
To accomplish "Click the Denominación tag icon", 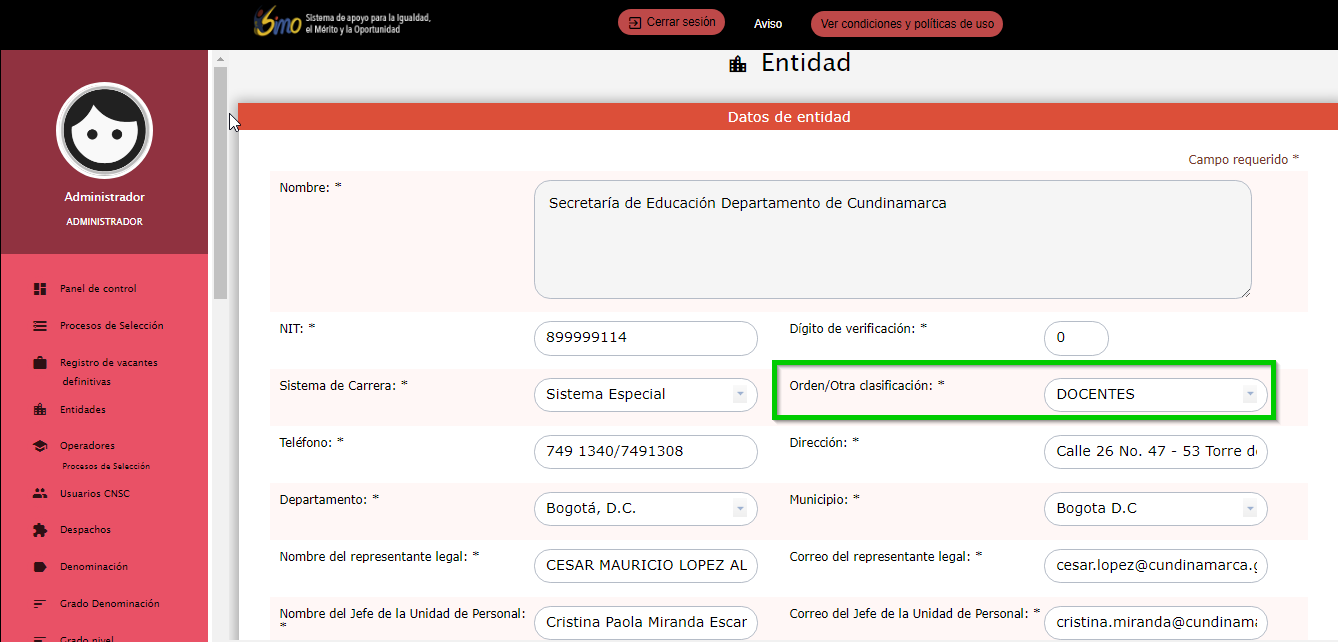I will (40, 567).
